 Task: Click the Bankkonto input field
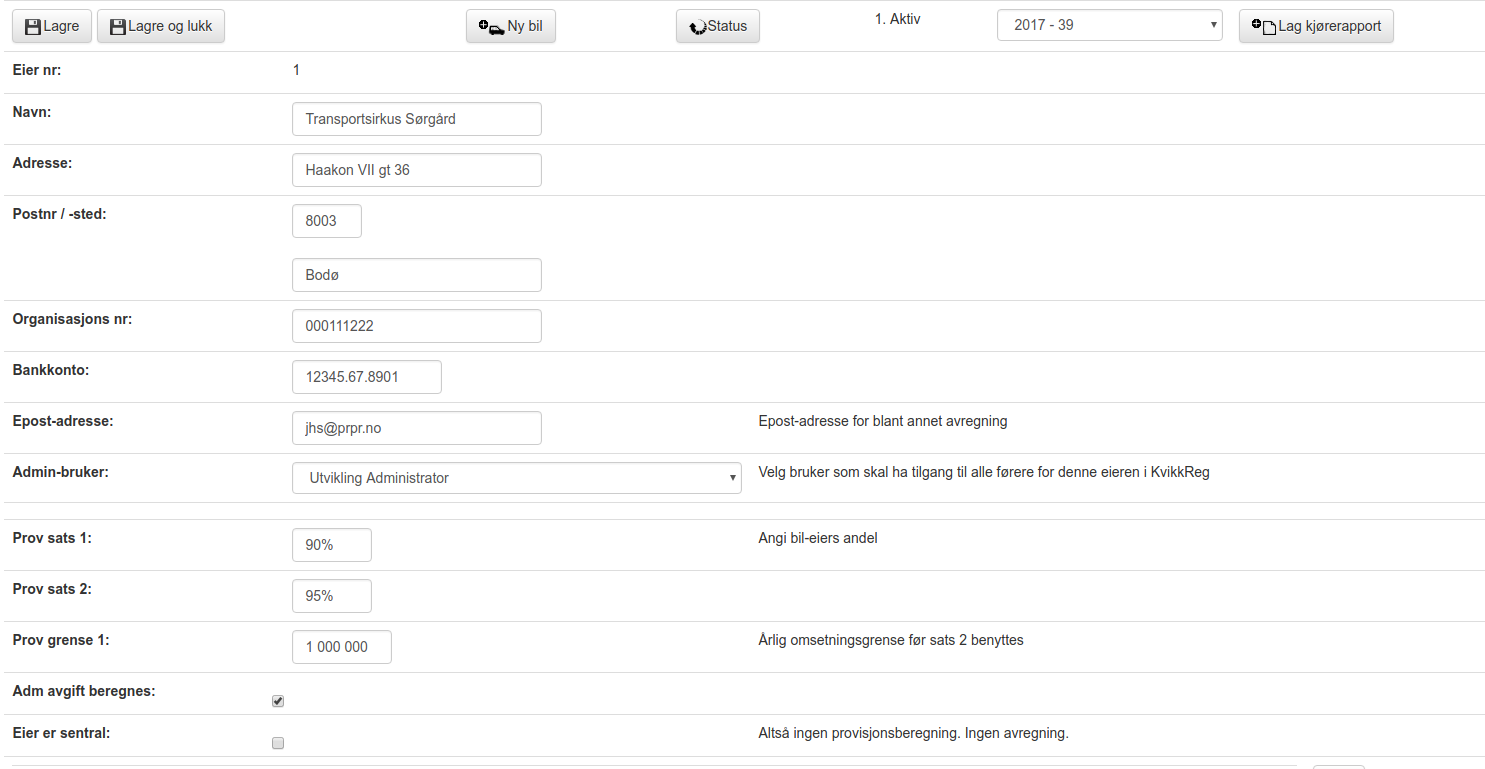point(367,377)
